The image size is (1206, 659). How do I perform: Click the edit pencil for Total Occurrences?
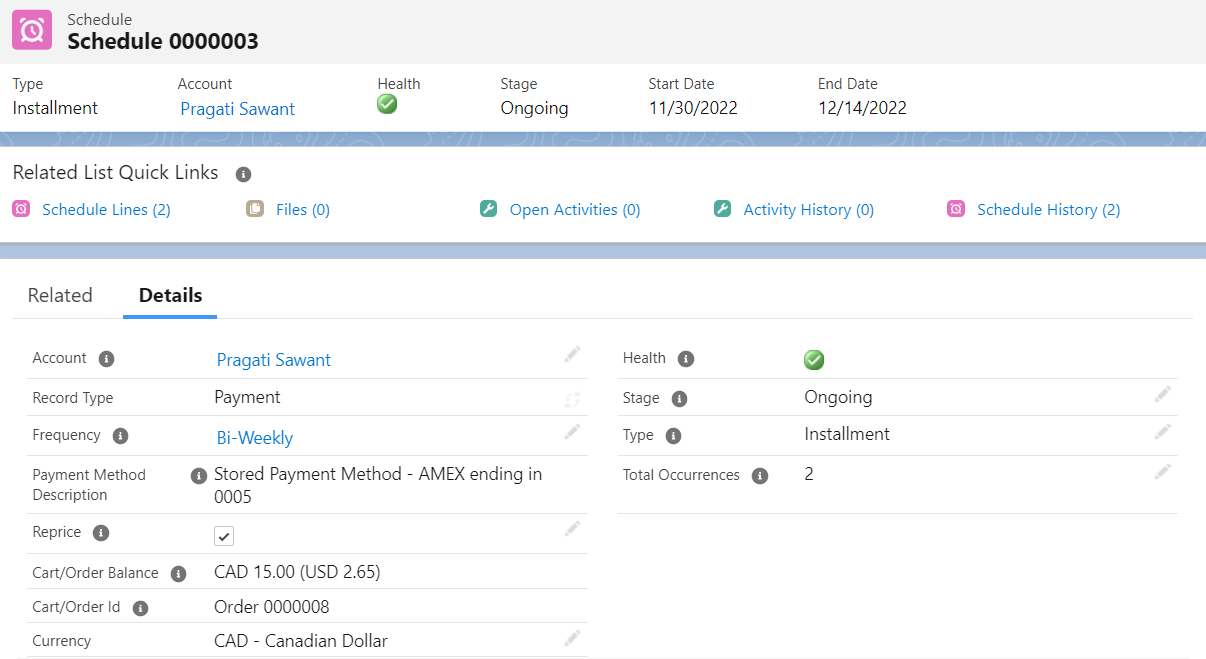pyautogui.click(x=1162, y=471)
